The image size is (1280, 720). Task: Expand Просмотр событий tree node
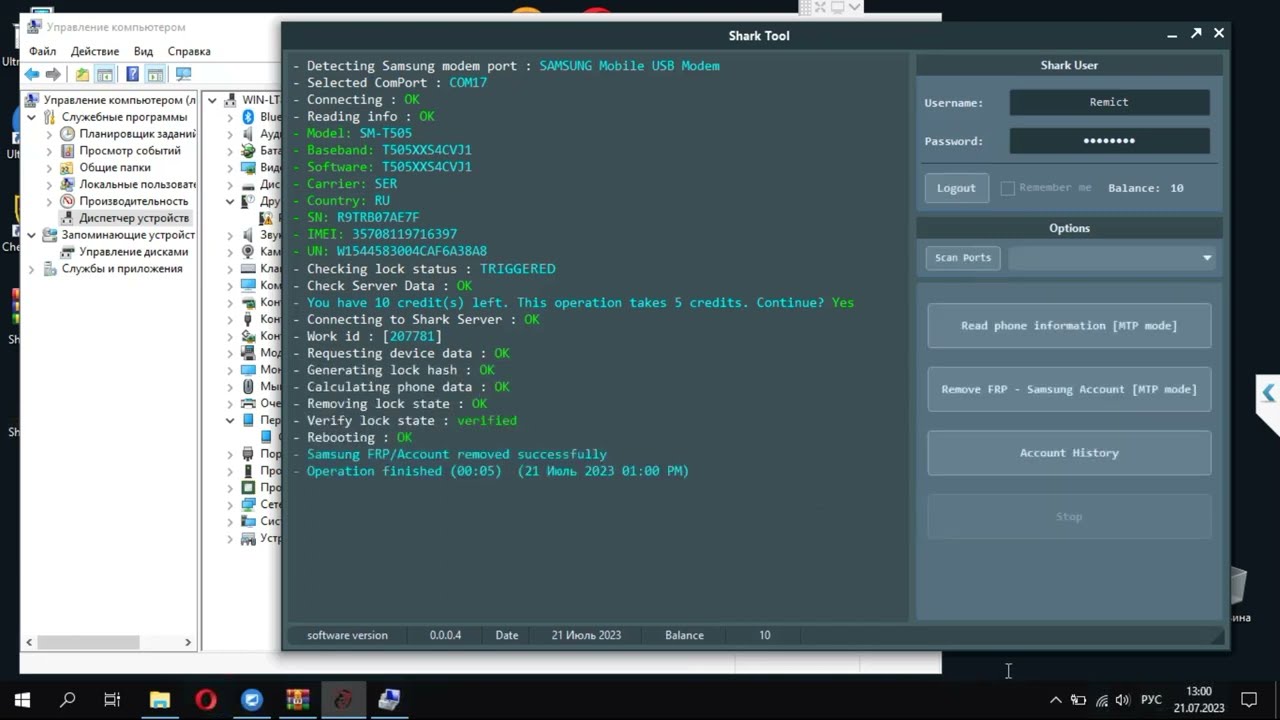(50, 151)
